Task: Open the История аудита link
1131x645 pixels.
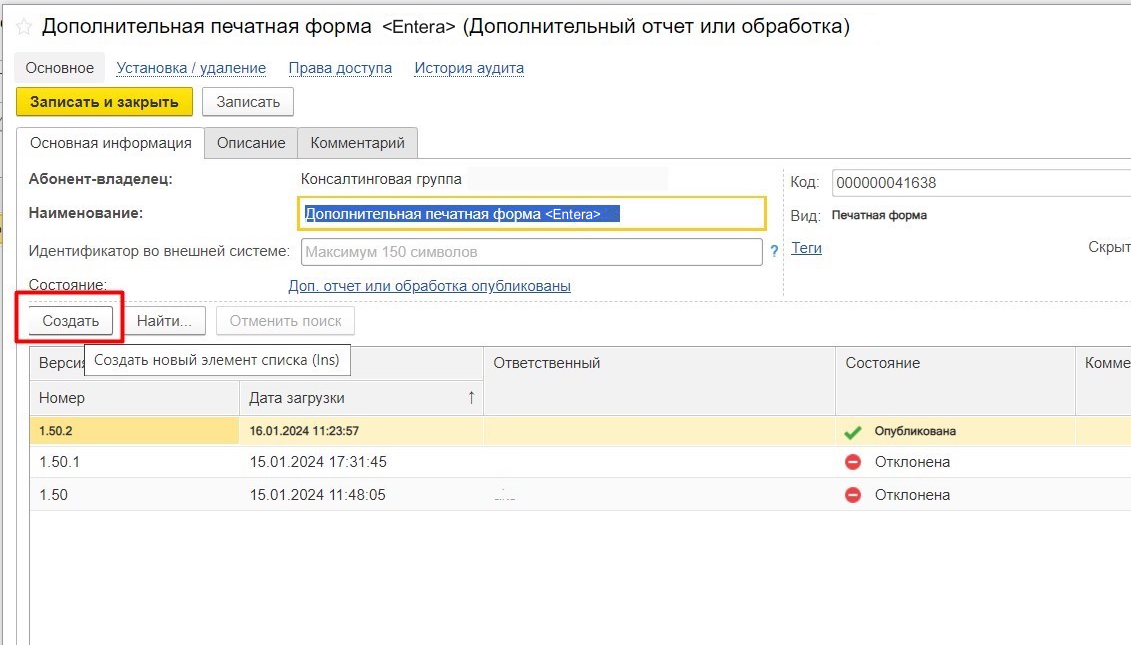Action: pos(469,68)
